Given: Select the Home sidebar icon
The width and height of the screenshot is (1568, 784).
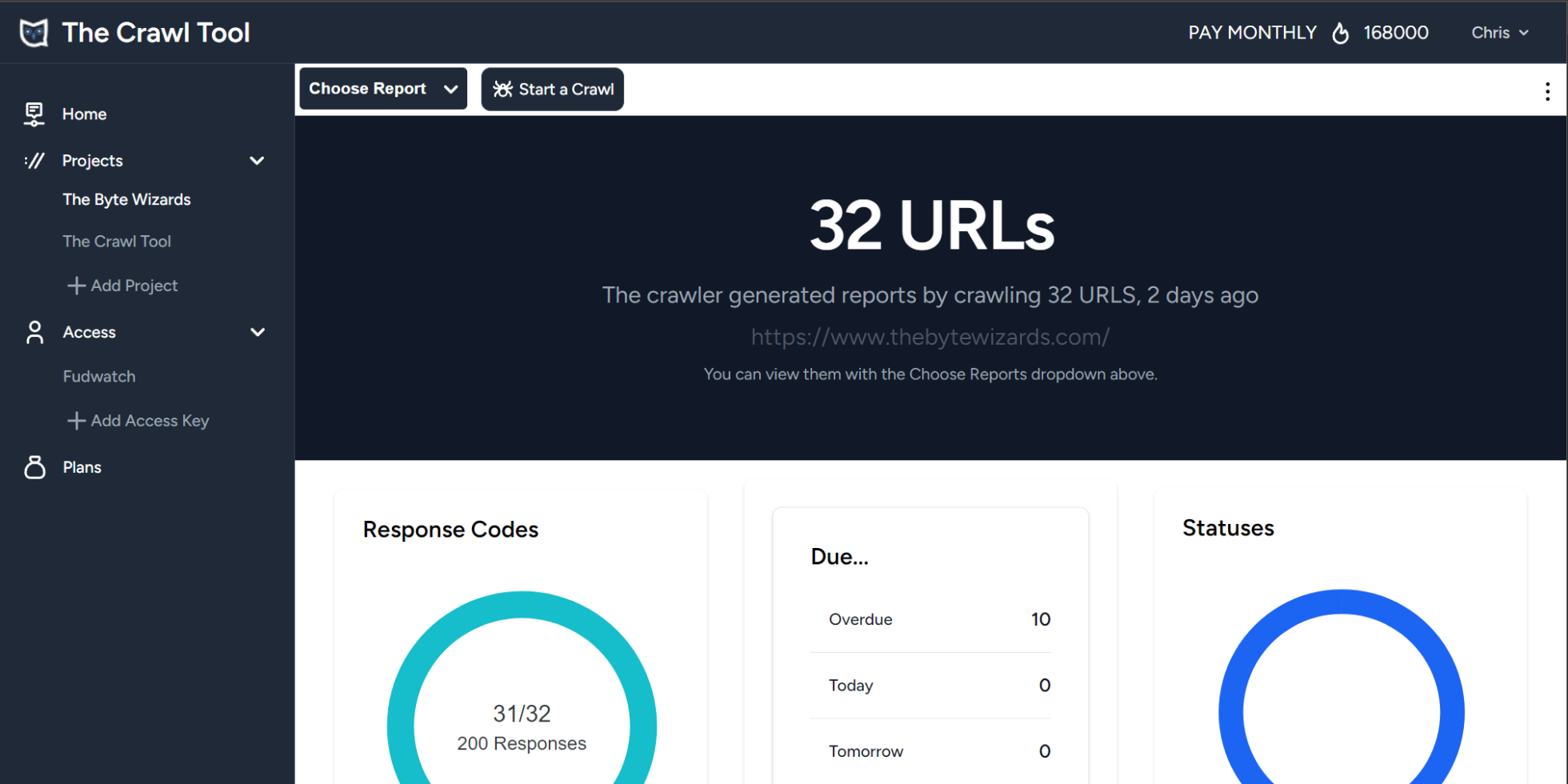Looking at the screenshot, I should pyautogui.click(x=34, y=114).
